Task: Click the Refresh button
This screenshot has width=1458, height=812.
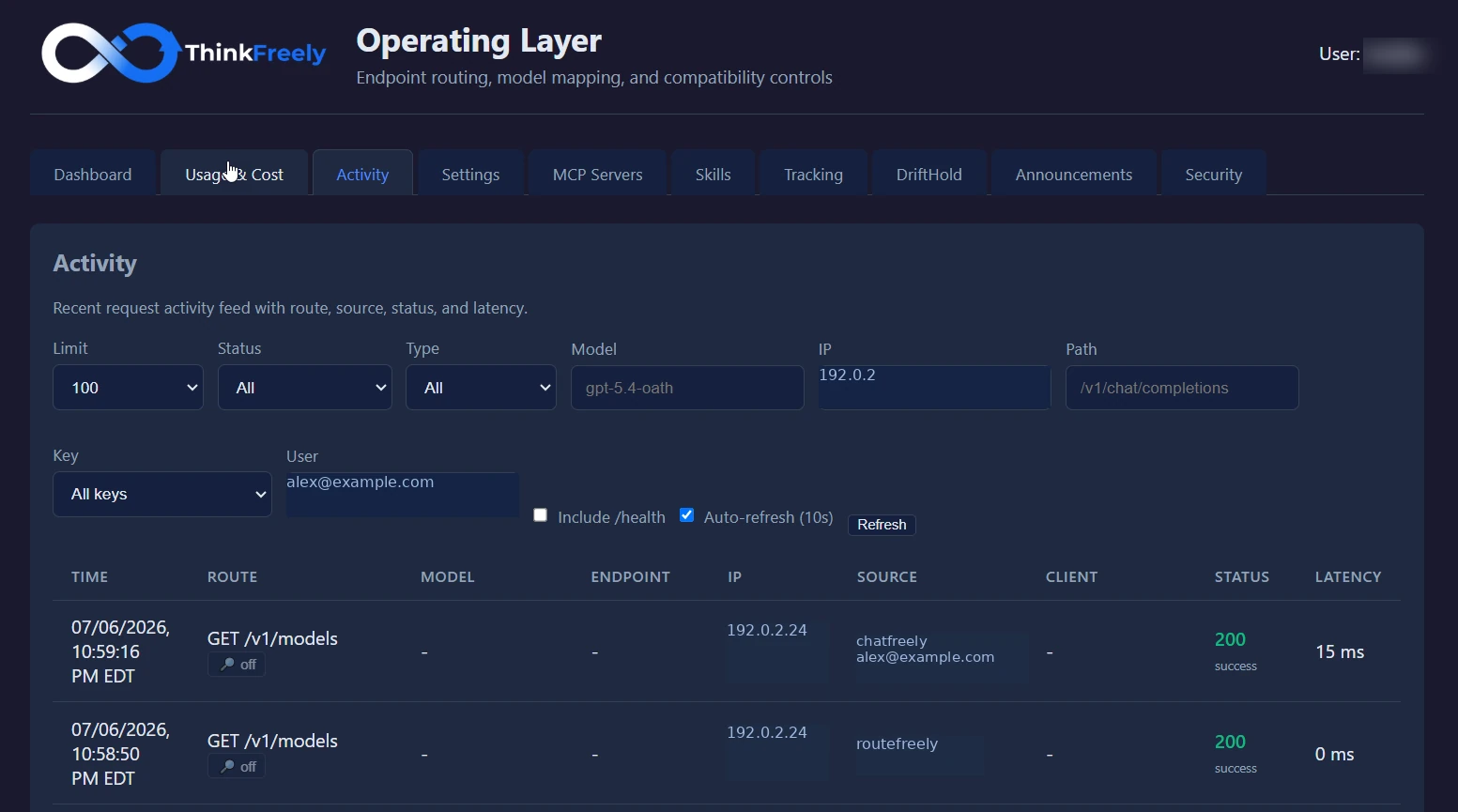Action: point(882,525)
